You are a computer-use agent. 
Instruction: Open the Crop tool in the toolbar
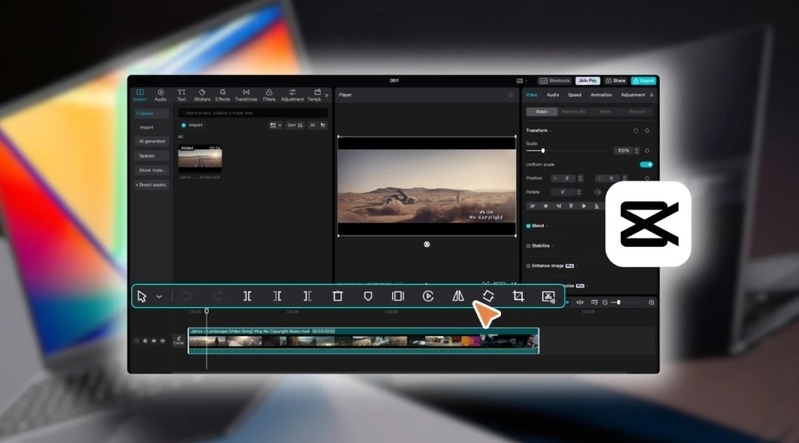click(518, 296)
